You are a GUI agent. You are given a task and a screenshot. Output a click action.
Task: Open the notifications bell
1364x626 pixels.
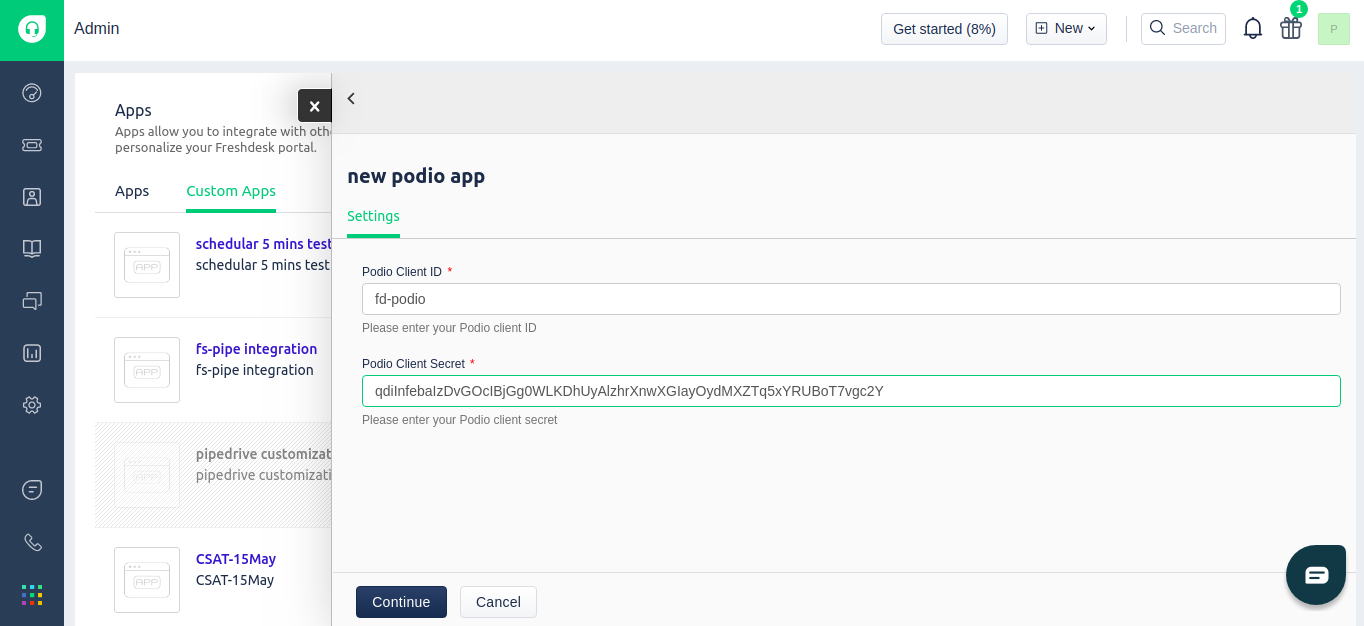1253,28
